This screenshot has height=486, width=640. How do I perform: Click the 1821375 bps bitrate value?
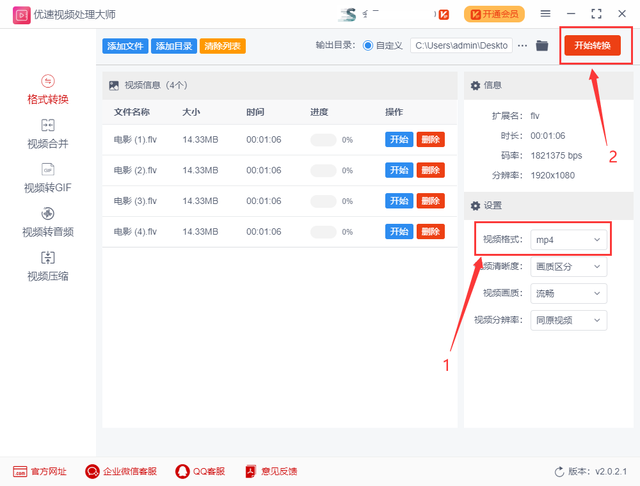point(556,155)
